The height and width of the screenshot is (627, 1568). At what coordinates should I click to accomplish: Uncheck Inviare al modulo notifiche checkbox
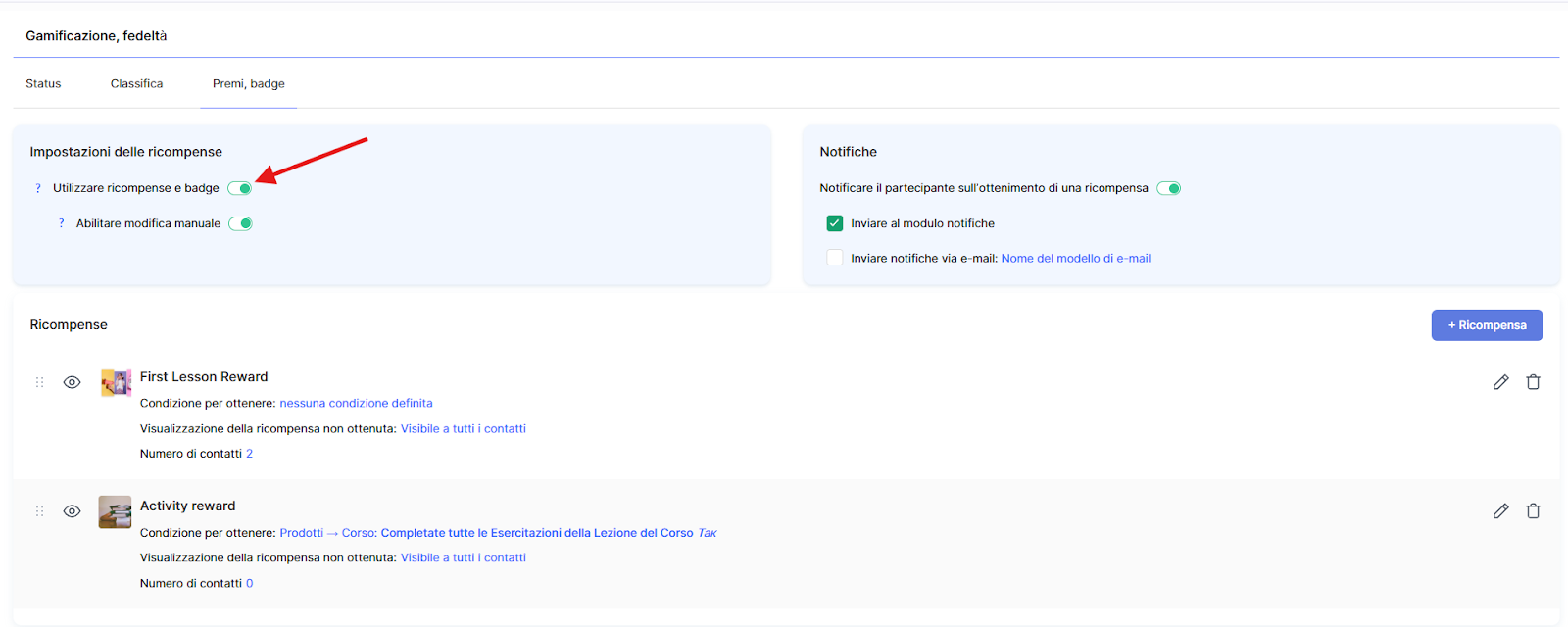[835, 223]
